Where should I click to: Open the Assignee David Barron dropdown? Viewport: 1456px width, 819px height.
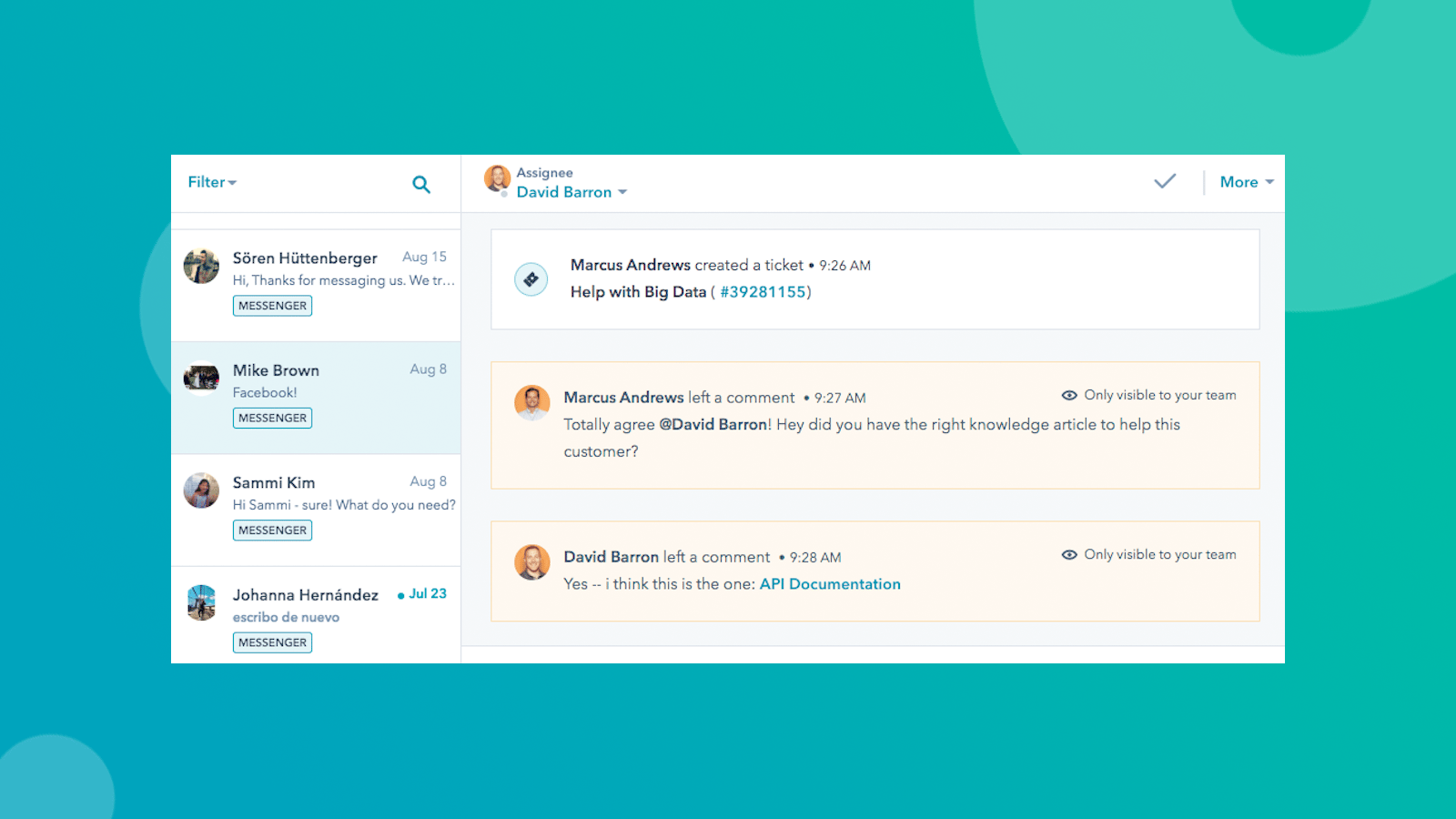tap(571, 192)
